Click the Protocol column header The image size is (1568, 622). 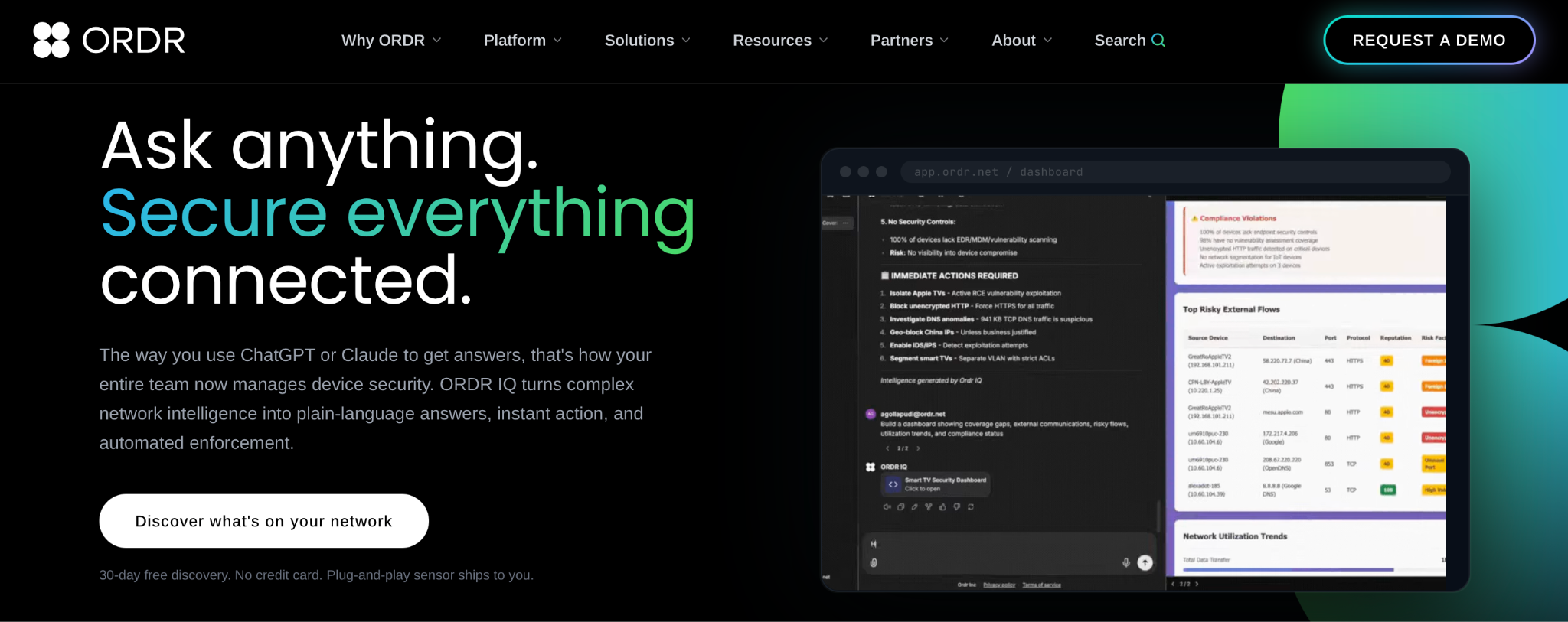1358,338
